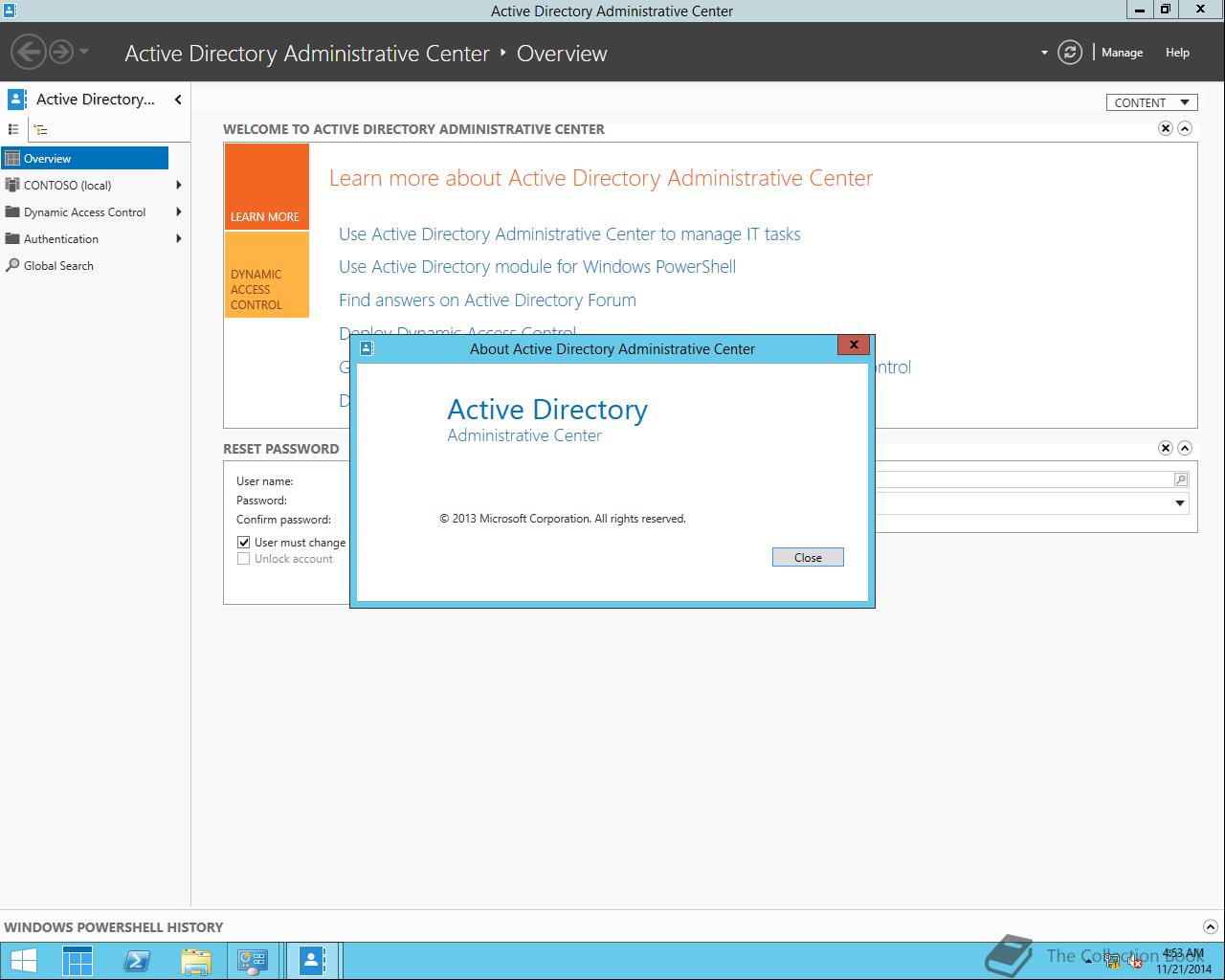
Task: Open the dropdown below user name field
Action: 1180,502
